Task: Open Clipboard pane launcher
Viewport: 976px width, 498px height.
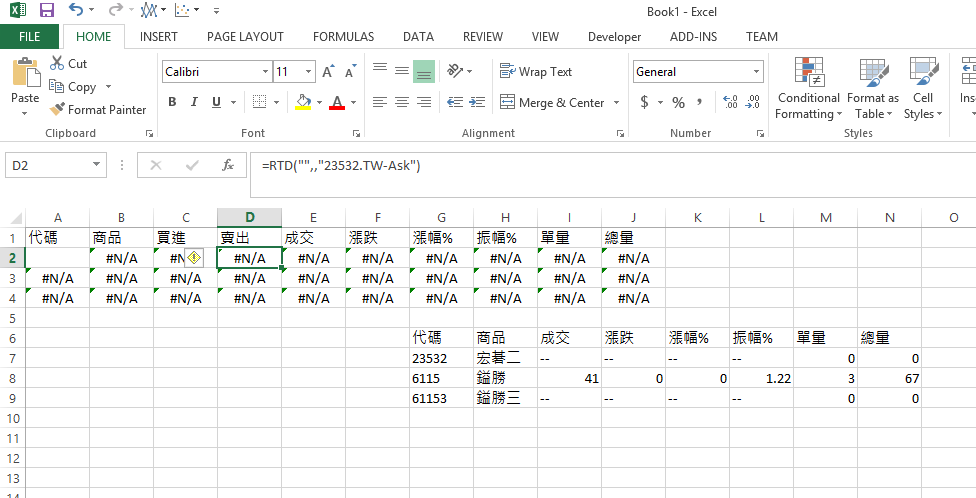Action: (149, 133)
